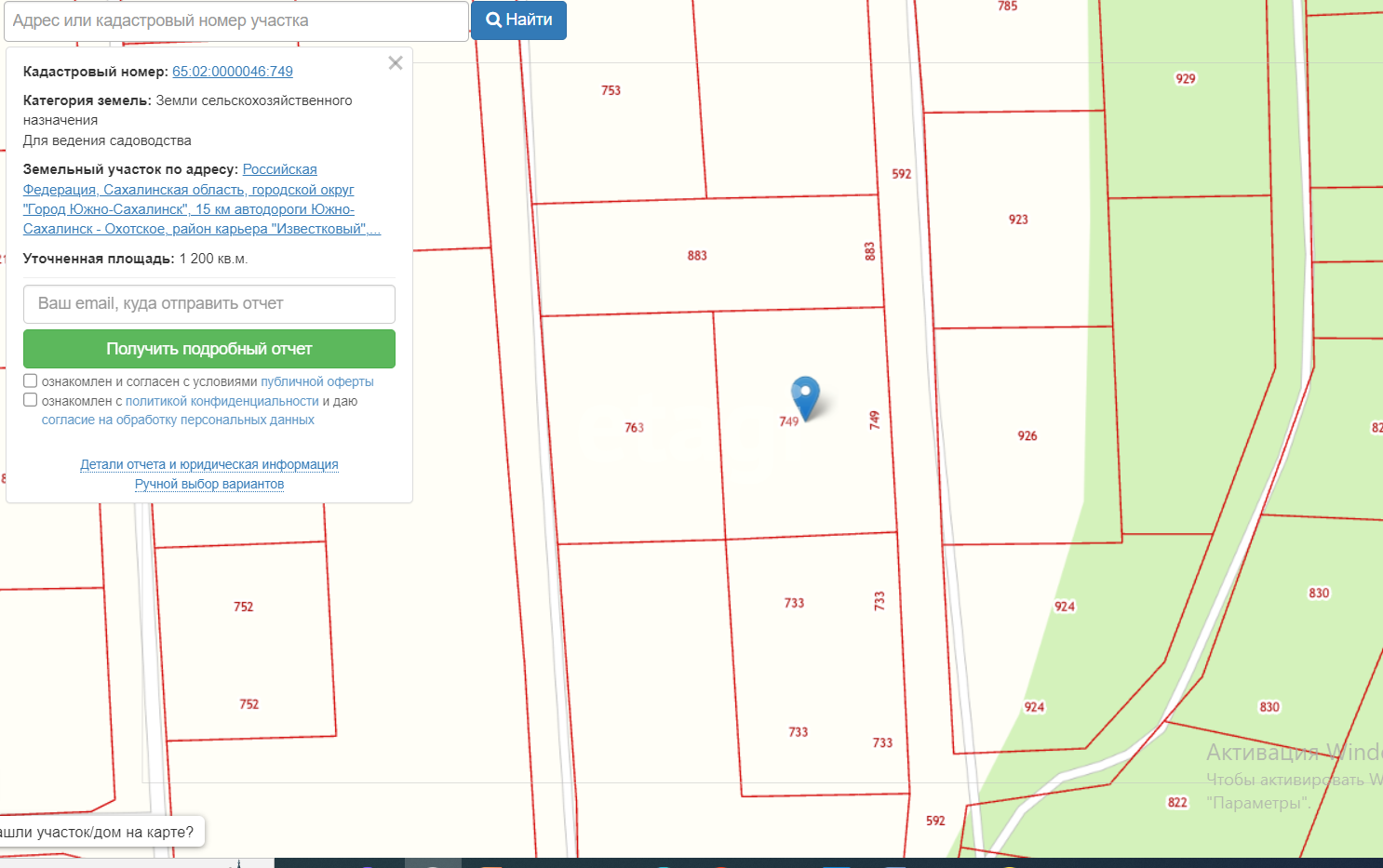The image size is (1383, 868).
Task: Focus the address or cadastral number field
Action: click(x=236, y=20)
